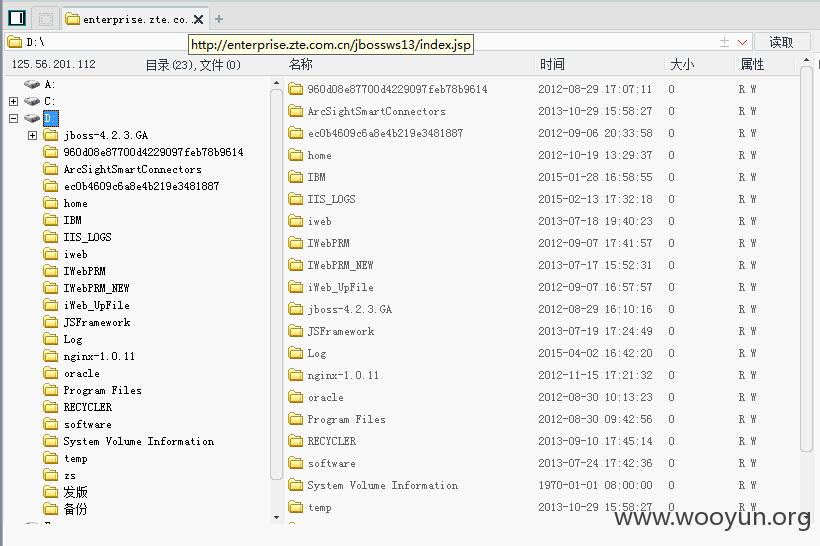Select ArcSightSmartConnectors folder in the tree

point(132,169)
